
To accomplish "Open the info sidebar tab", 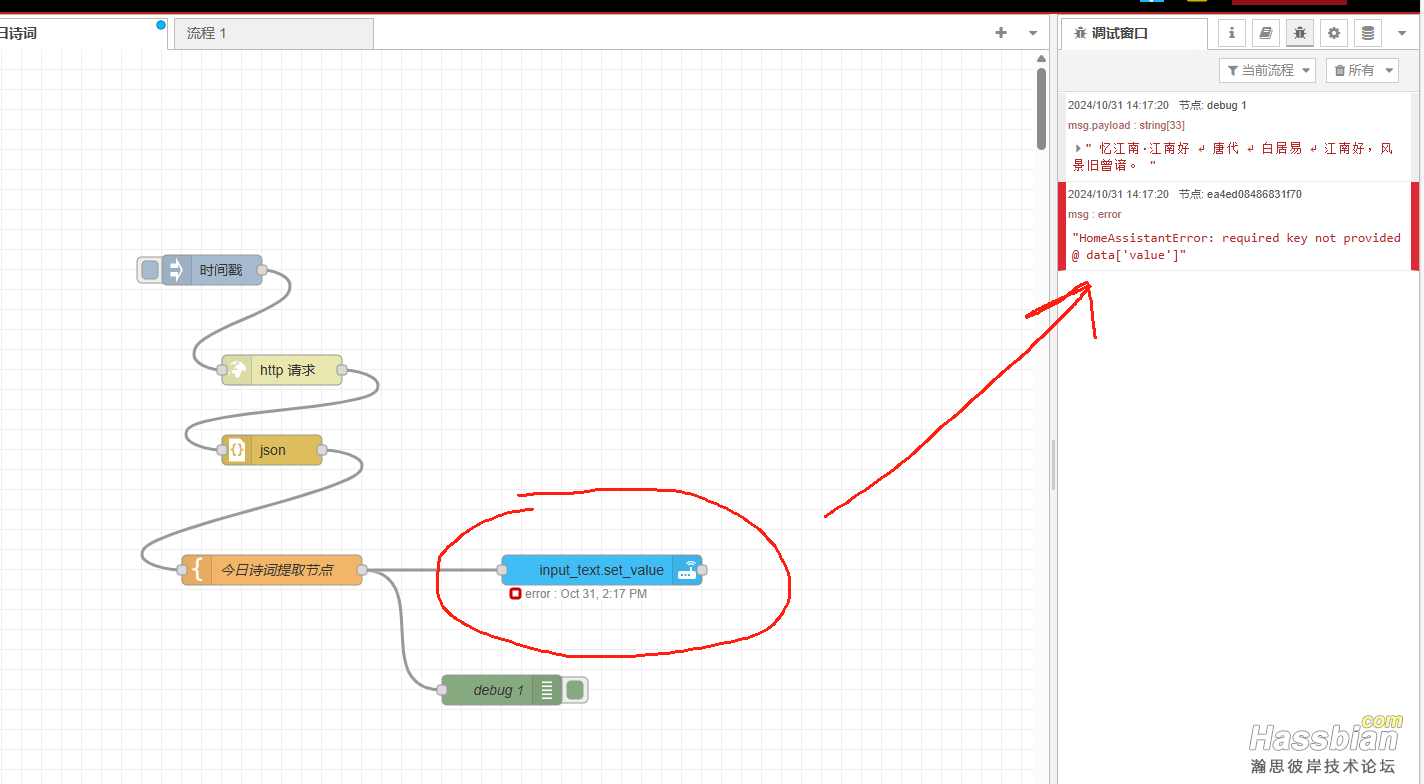I will [1231, 33].
